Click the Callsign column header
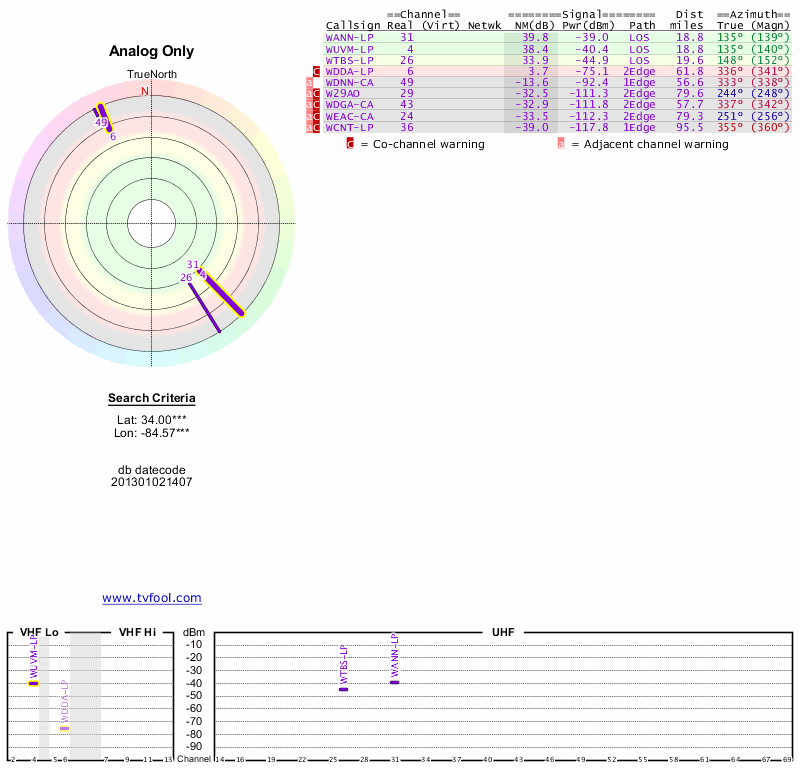800x768 pixels. (x=353, y=25)
